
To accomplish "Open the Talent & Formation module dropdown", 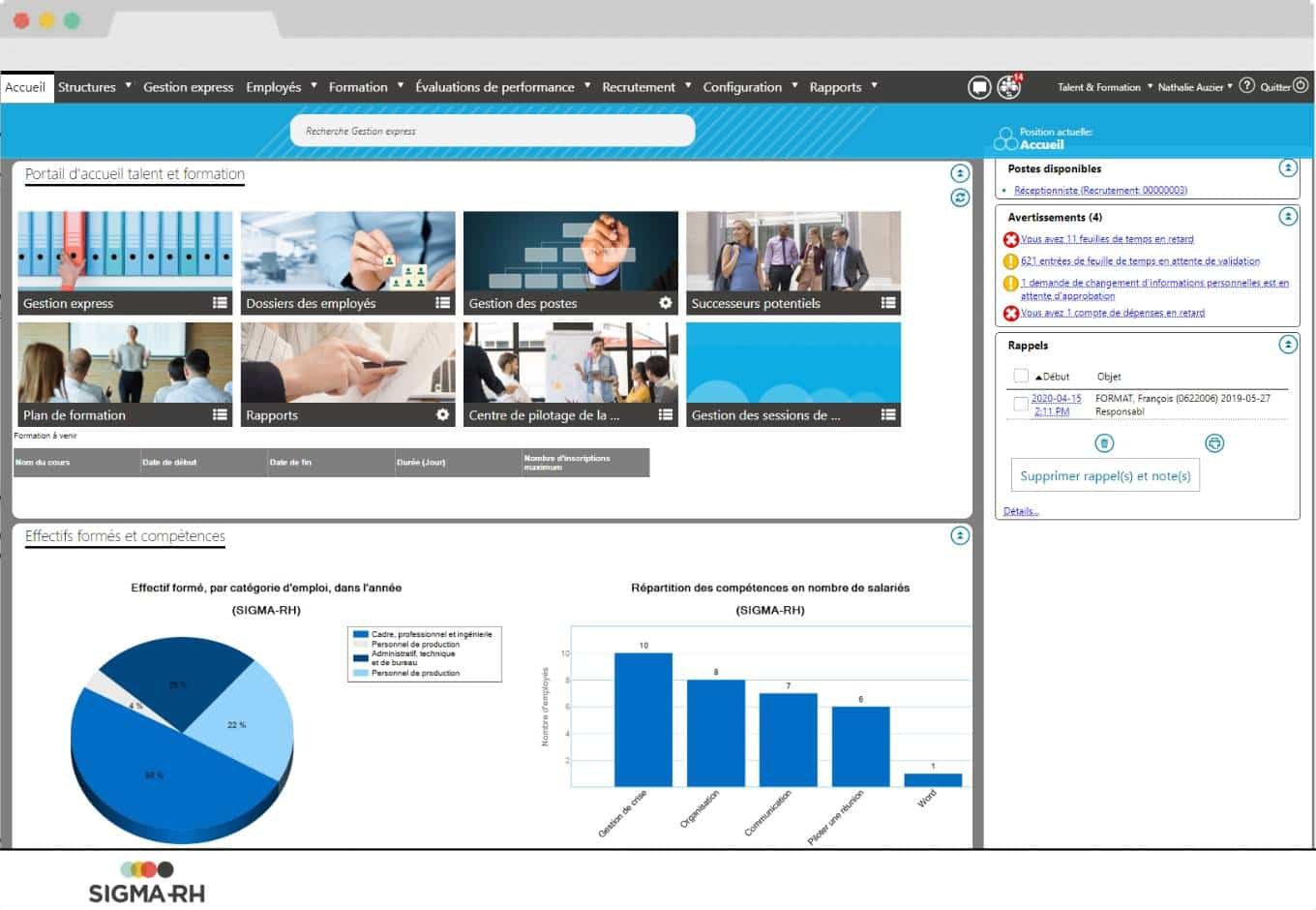I will pos(1104,87).
